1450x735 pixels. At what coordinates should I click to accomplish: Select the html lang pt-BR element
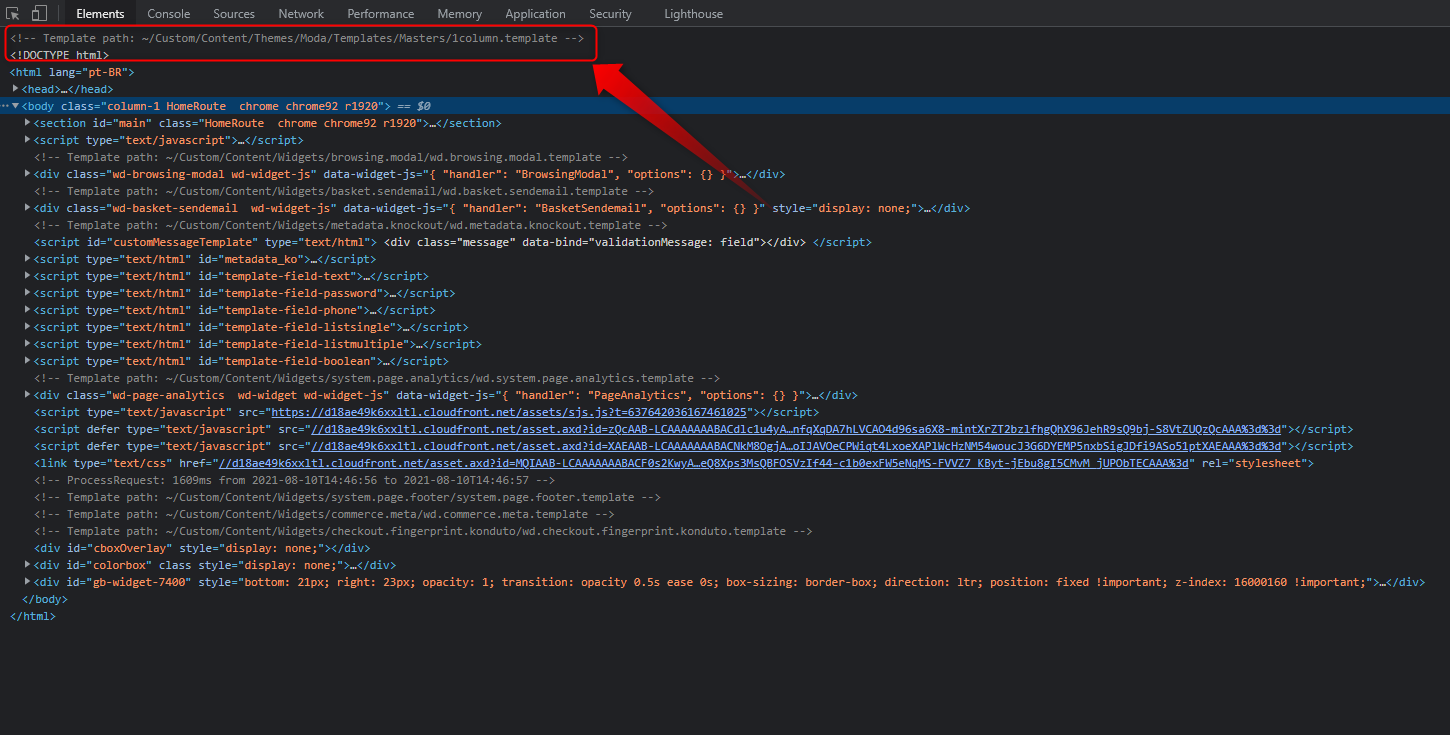pyautogui.click(x=71, y=72)
